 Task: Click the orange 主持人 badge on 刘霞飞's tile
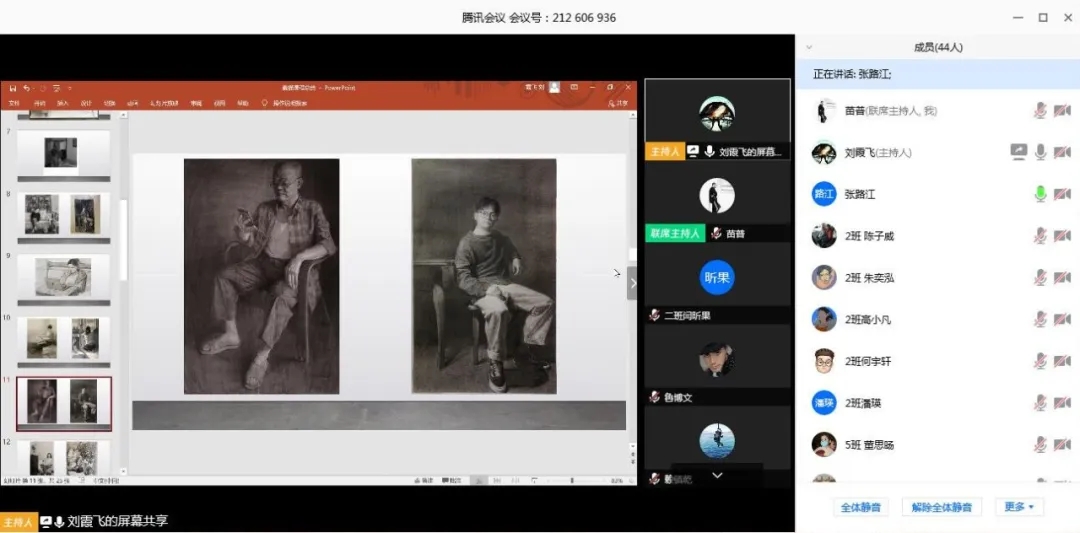665,151
